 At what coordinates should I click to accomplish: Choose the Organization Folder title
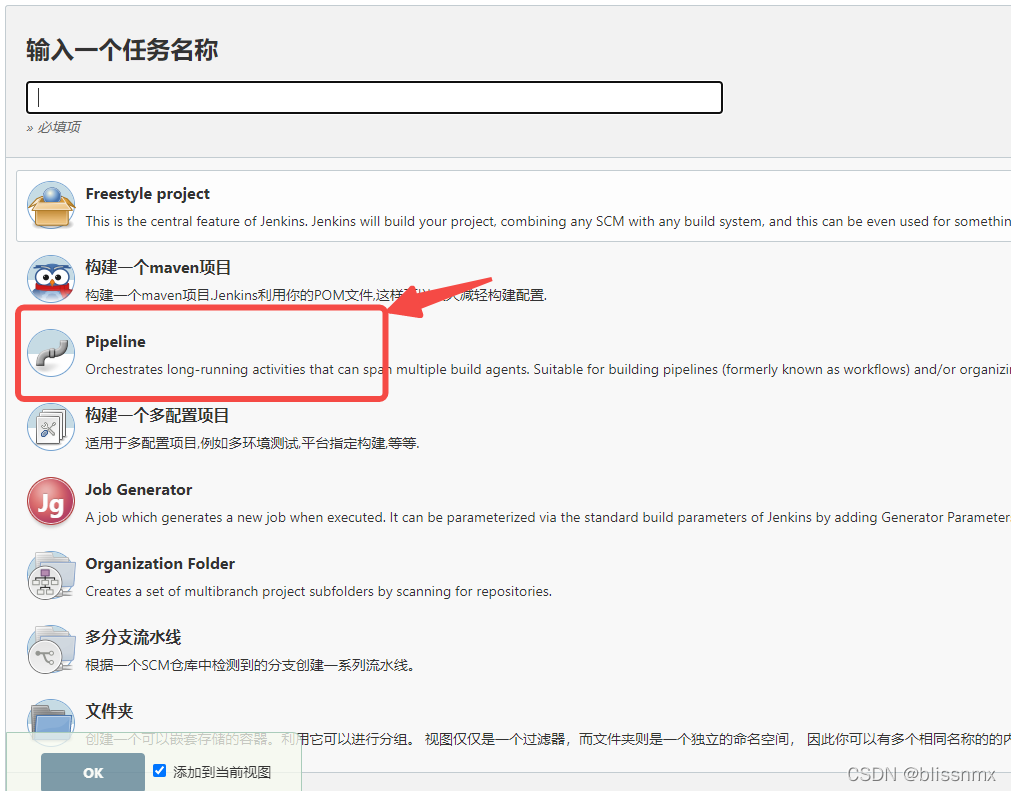[160, 563]
